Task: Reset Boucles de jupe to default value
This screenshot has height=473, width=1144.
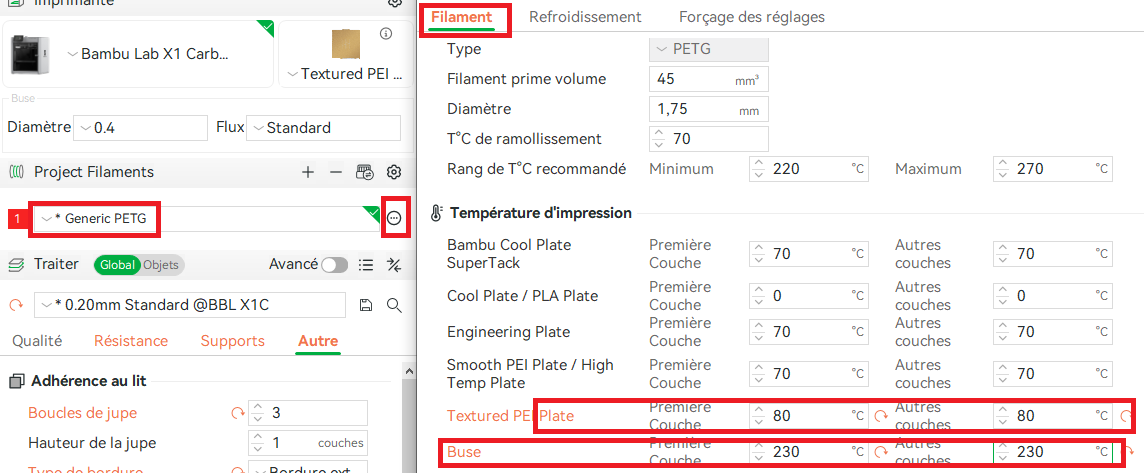Action: pos(237,413)
